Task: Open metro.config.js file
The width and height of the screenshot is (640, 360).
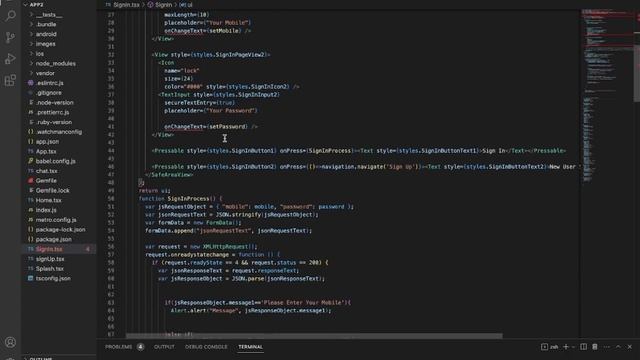Action: 56,220
